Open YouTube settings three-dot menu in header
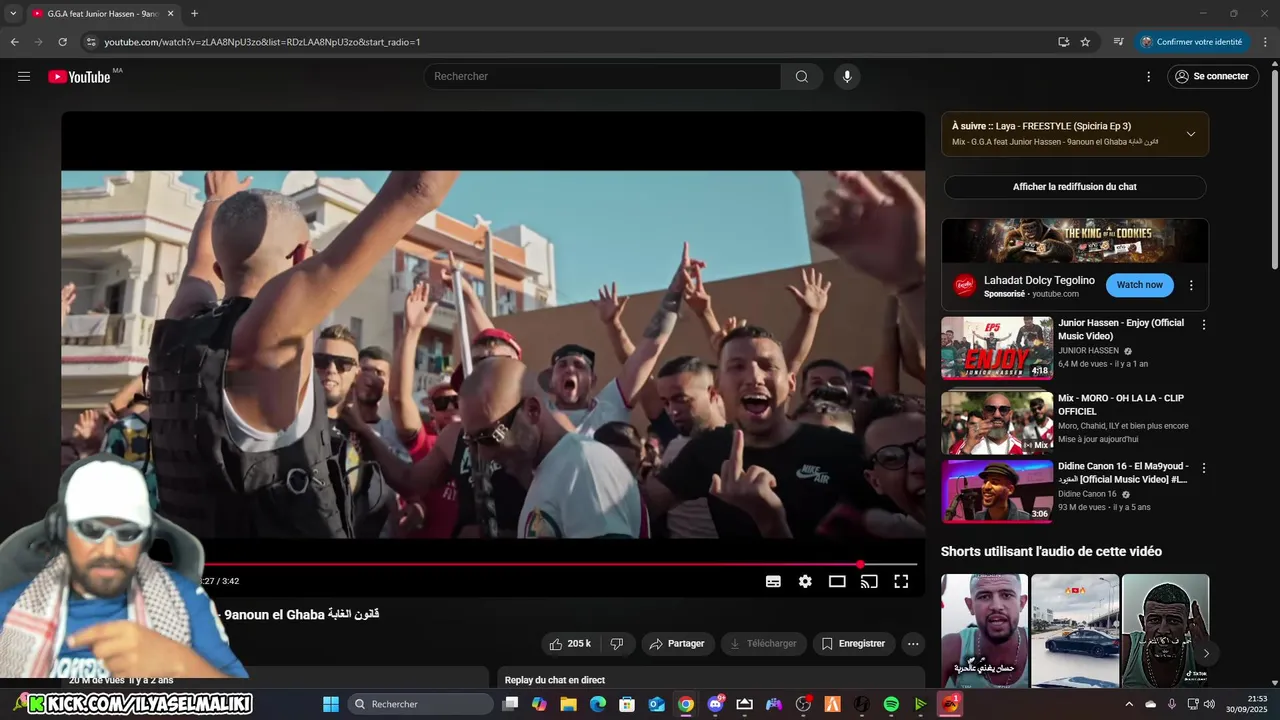 click(1148, 76)
